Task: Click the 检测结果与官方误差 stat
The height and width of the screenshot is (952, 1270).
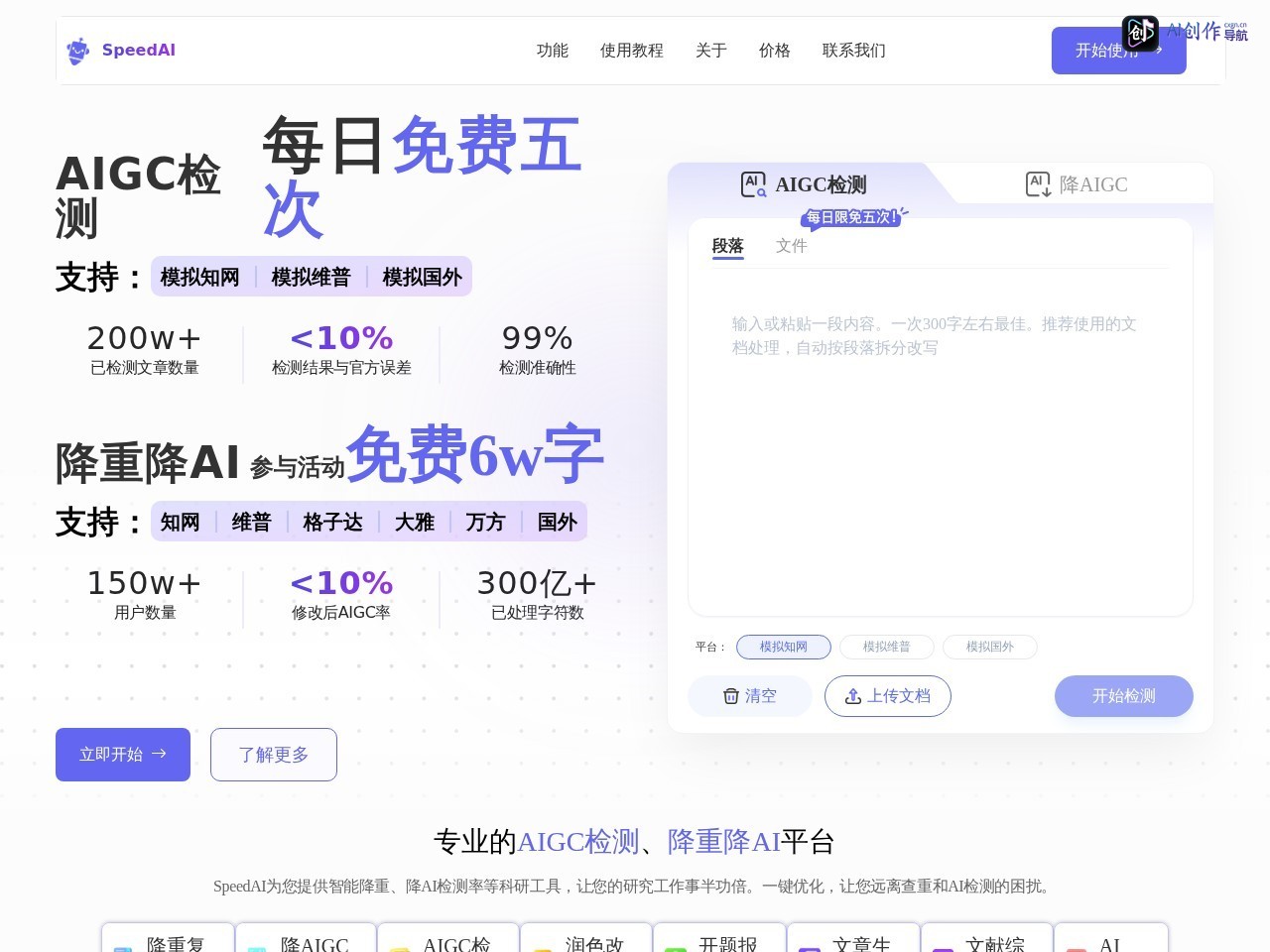Action: (341, 350)
